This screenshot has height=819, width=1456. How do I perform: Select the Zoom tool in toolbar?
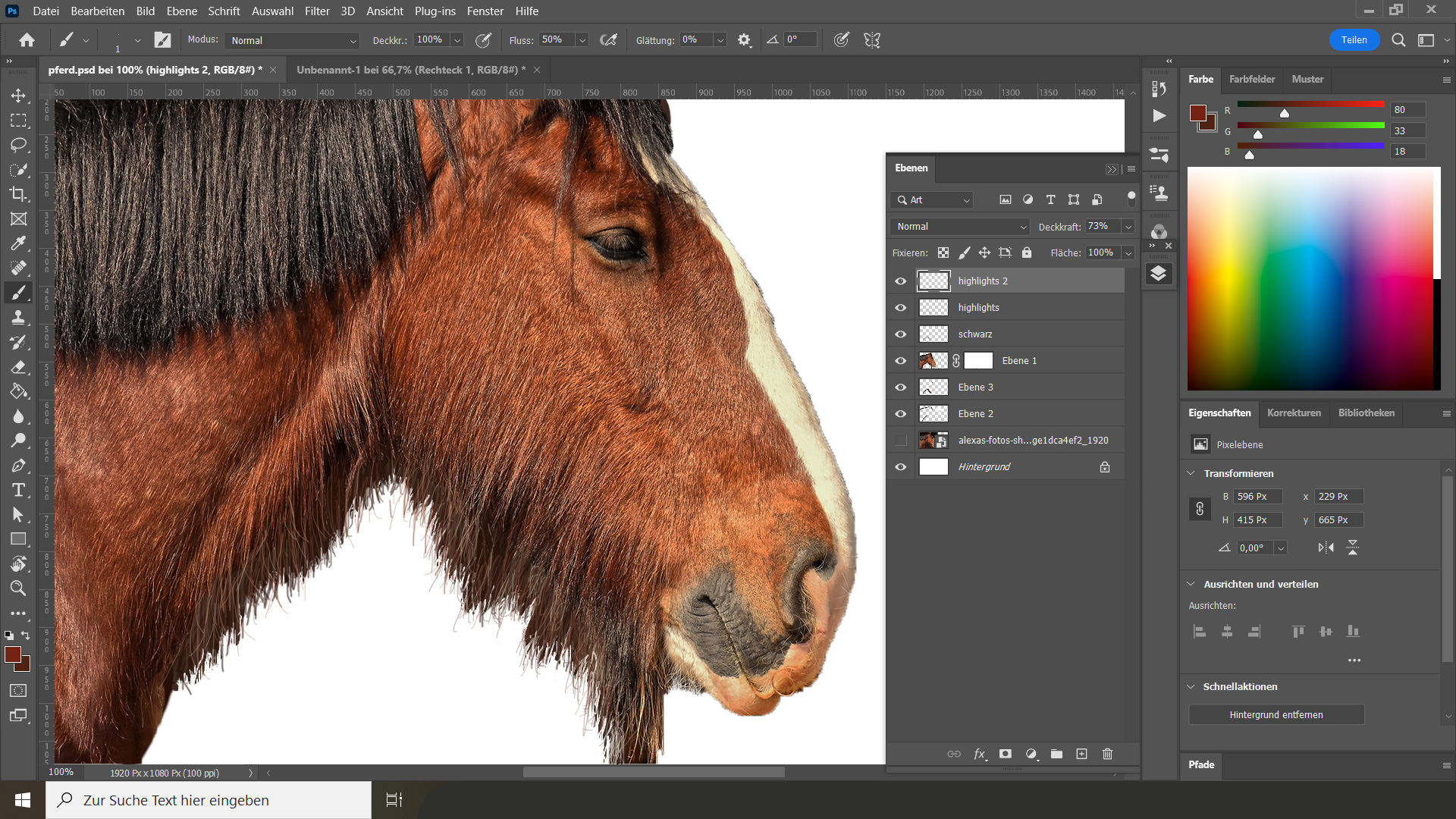click(18, 588)
